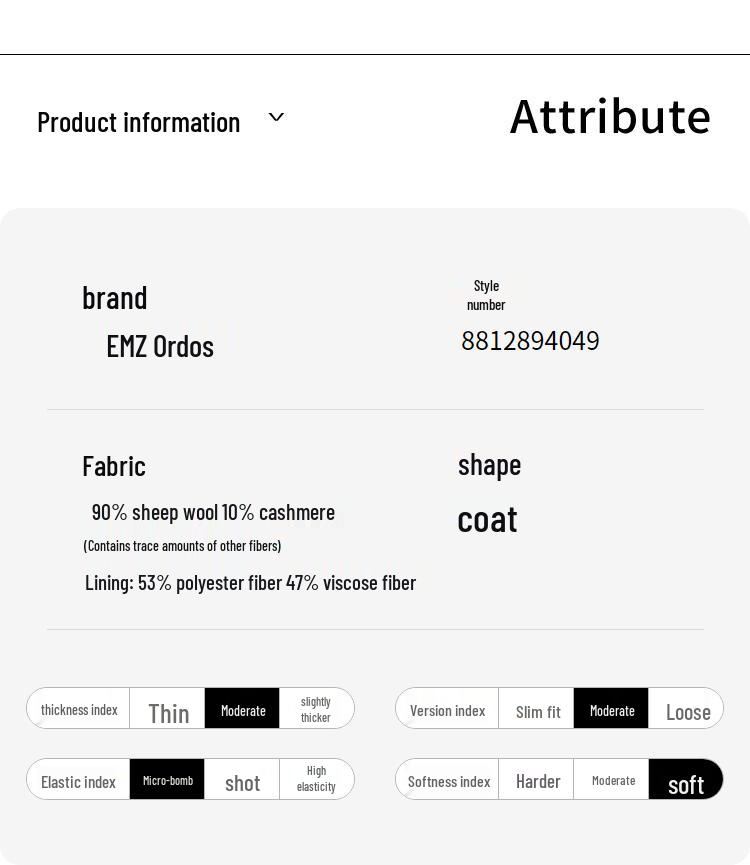
Task: Select Thin thickness option
Action: (168, 710)
